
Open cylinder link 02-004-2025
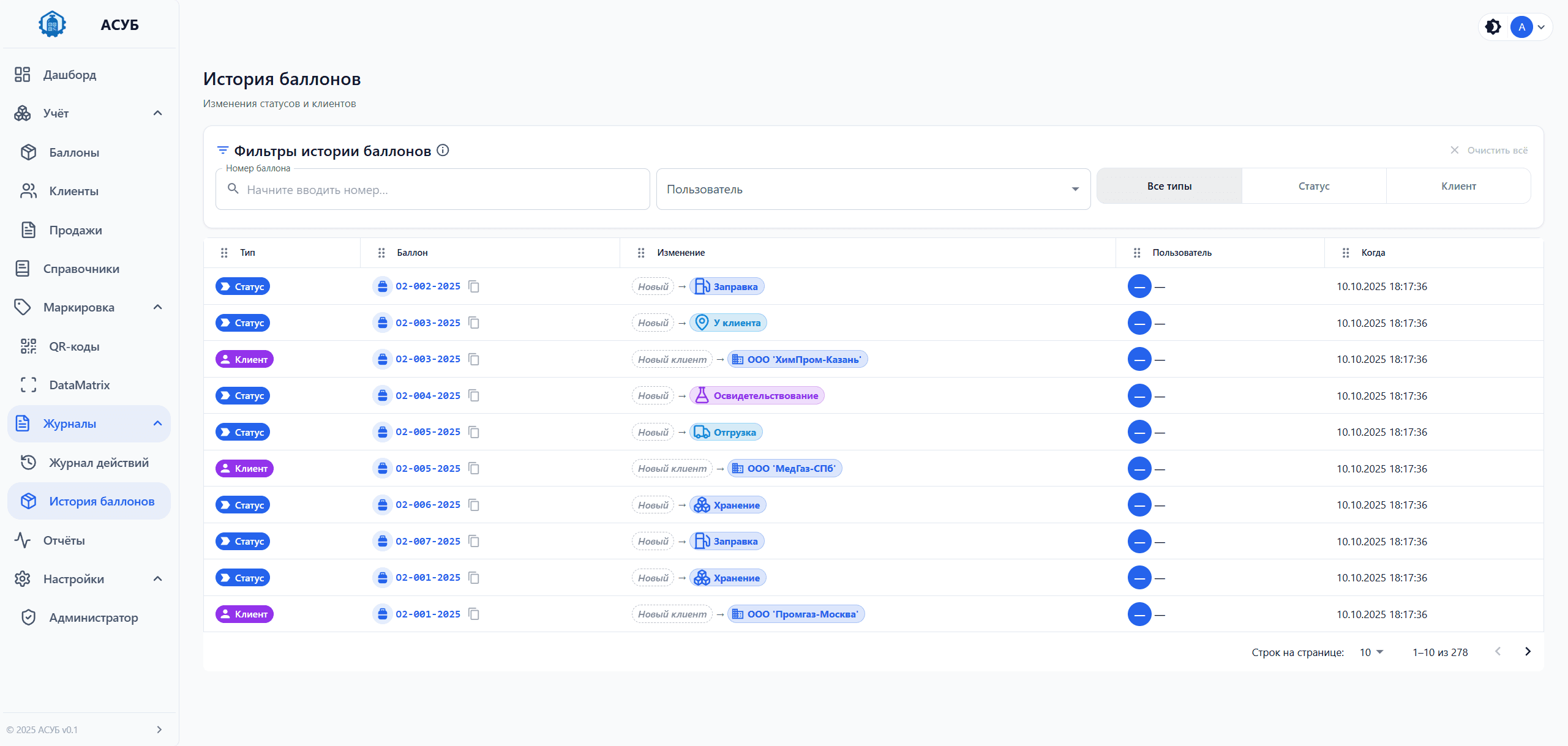[x=427, y=396]
